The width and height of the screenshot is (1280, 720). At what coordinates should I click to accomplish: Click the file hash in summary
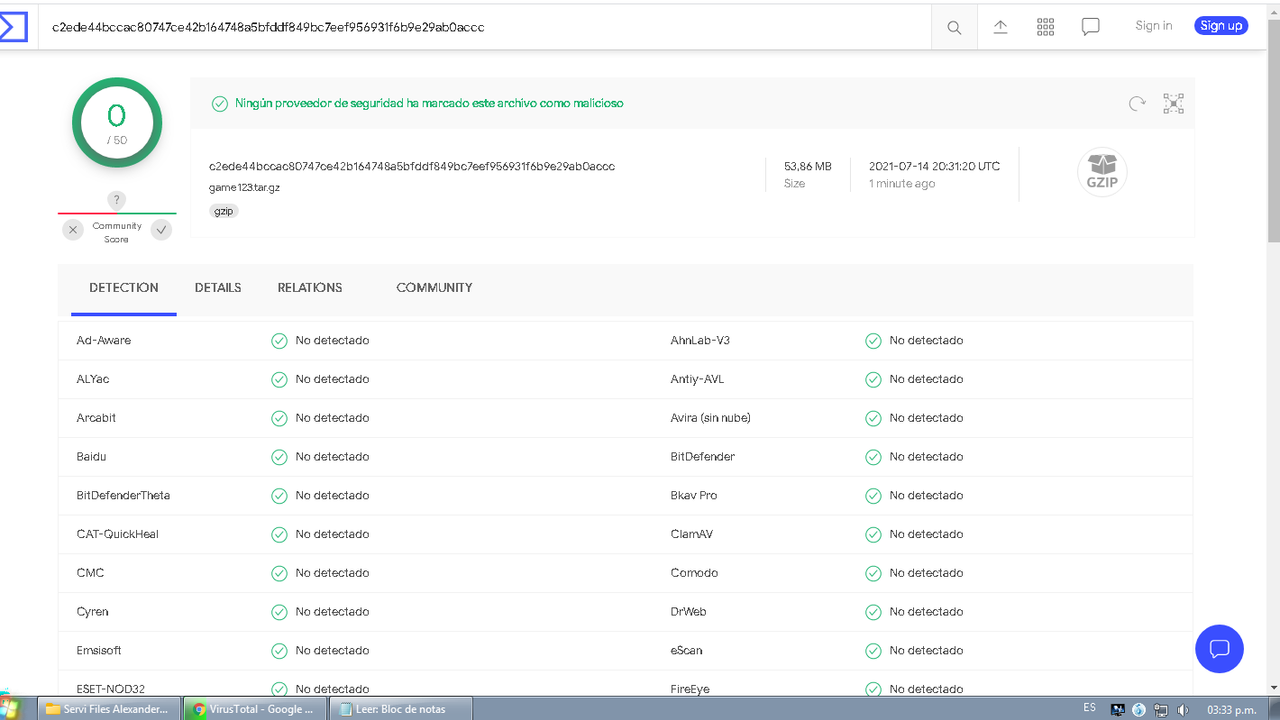point(412,166)
